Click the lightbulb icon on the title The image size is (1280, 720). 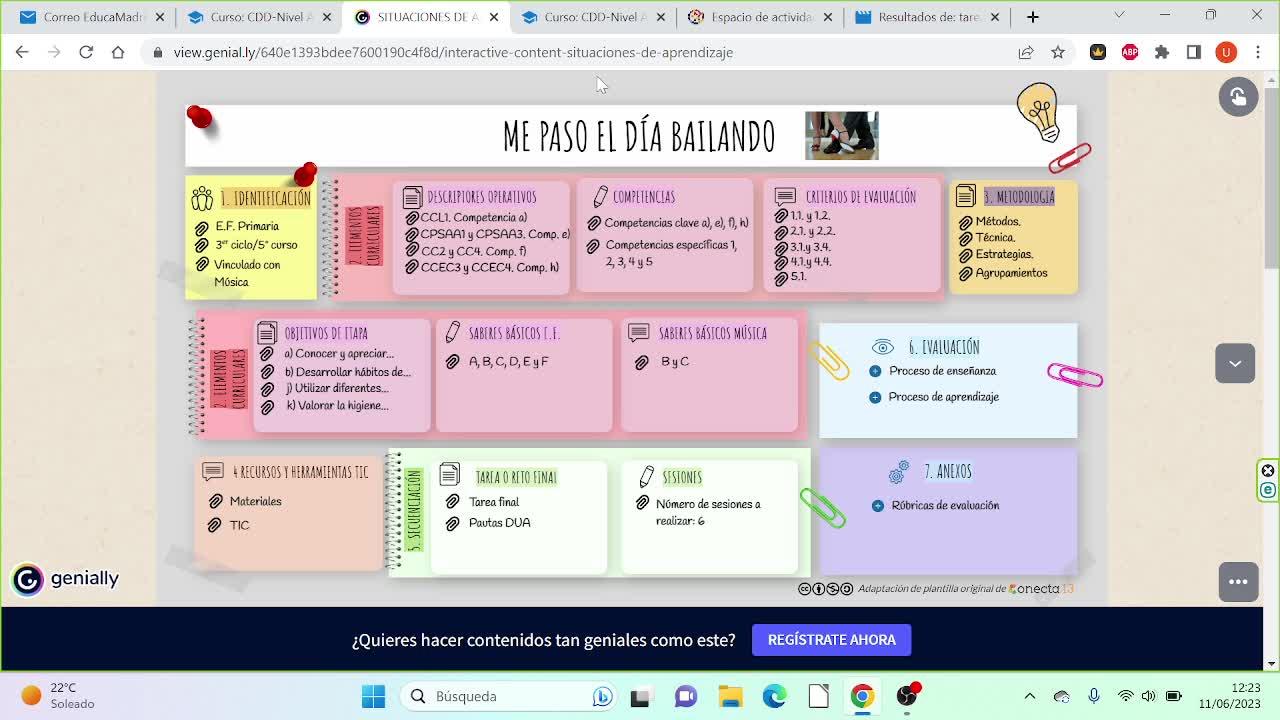pos(1038,112)
